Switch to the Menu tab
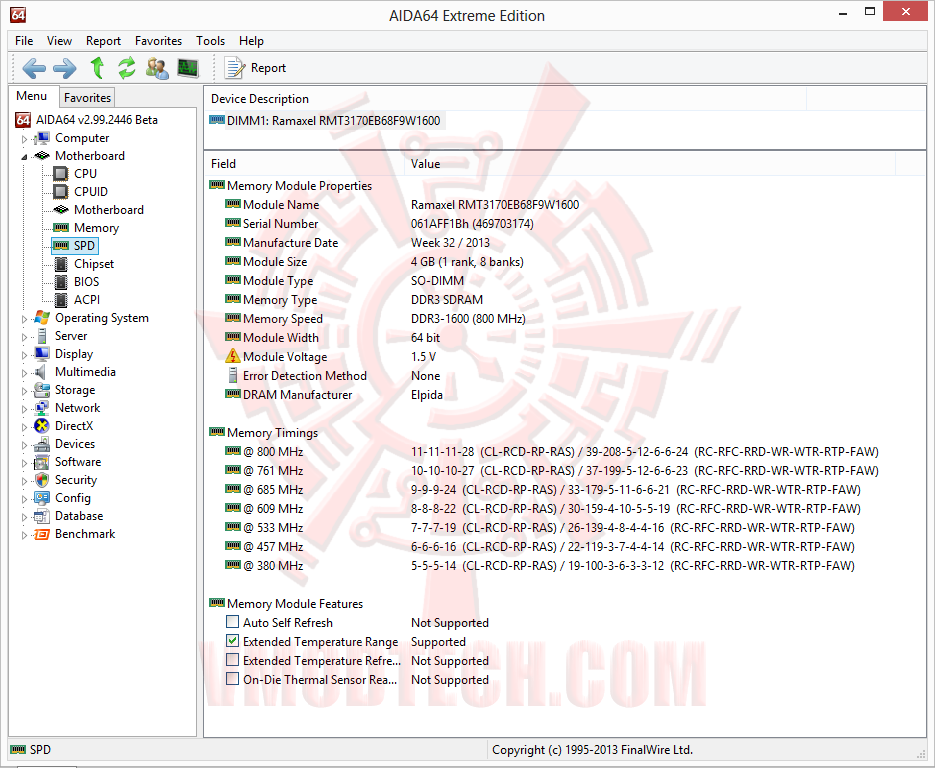The width and height of the screenshot is (935, 768). pos(32,96)
